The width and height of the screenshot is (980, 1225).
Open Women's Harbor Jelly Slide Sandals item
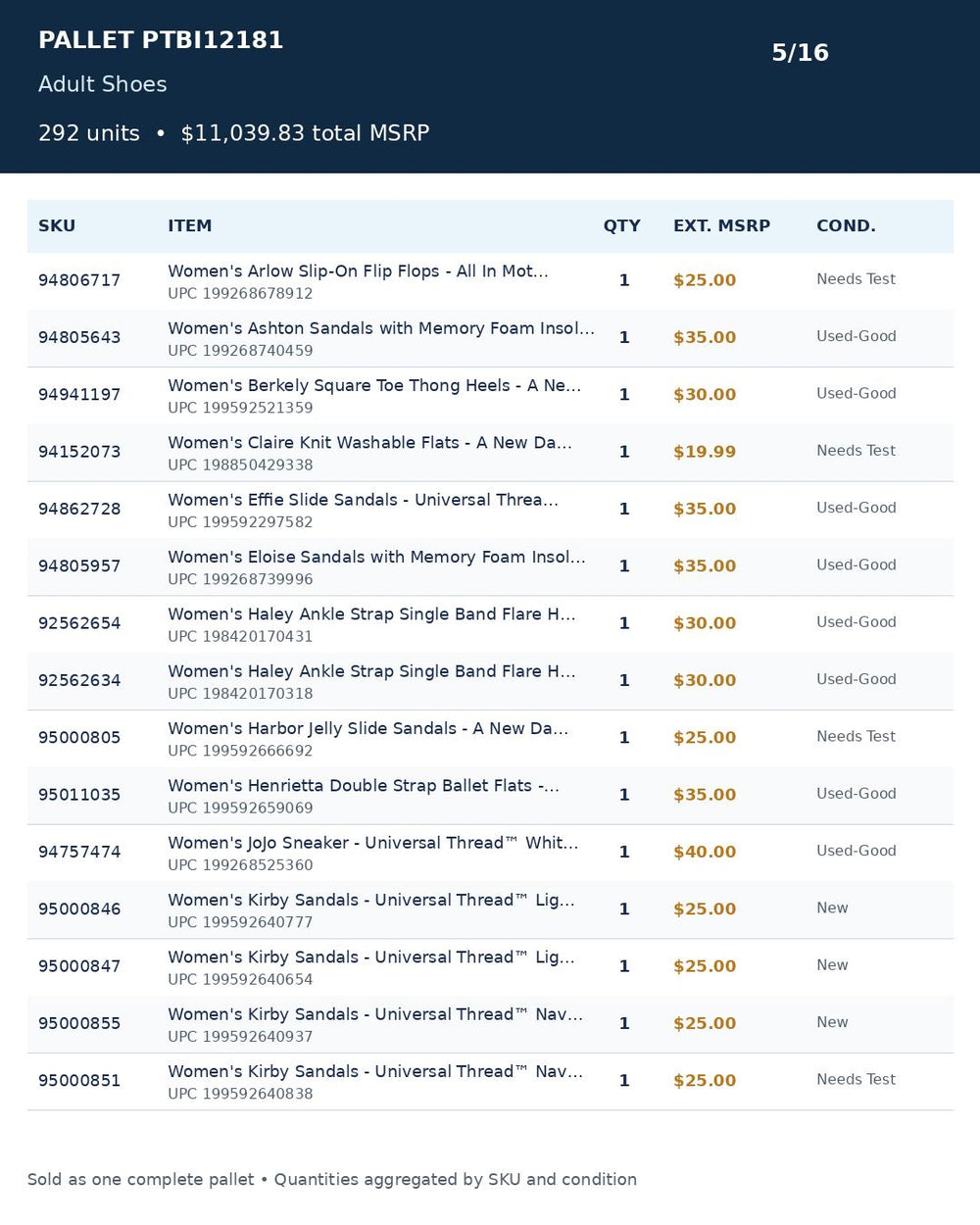(x=367, y=729)
